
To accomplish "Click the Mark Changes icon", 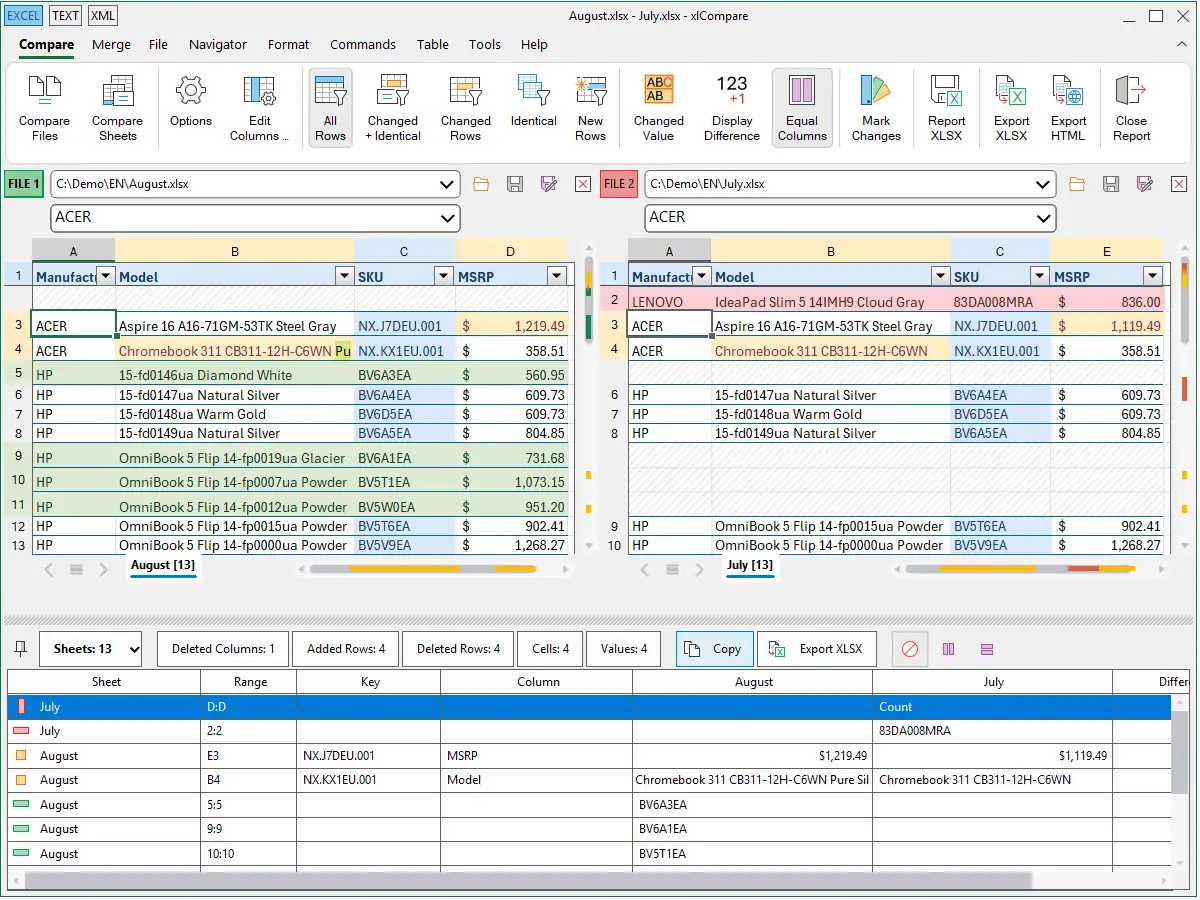I will (876, 107).
